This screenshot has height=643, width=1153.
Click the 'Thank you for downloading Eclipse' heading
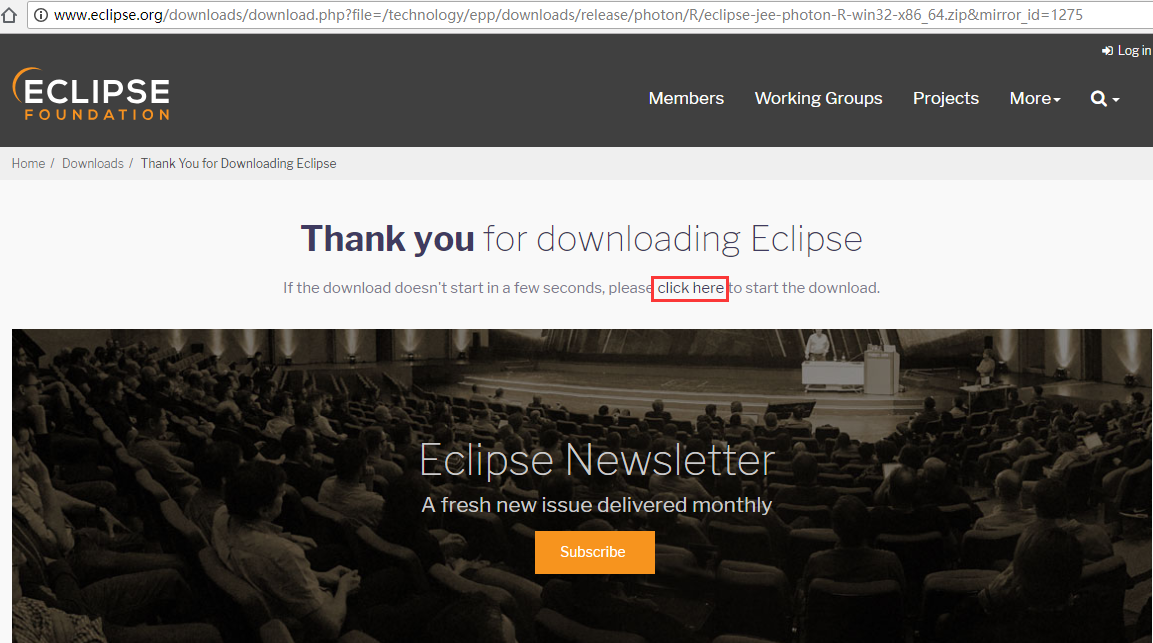[581, 239]
